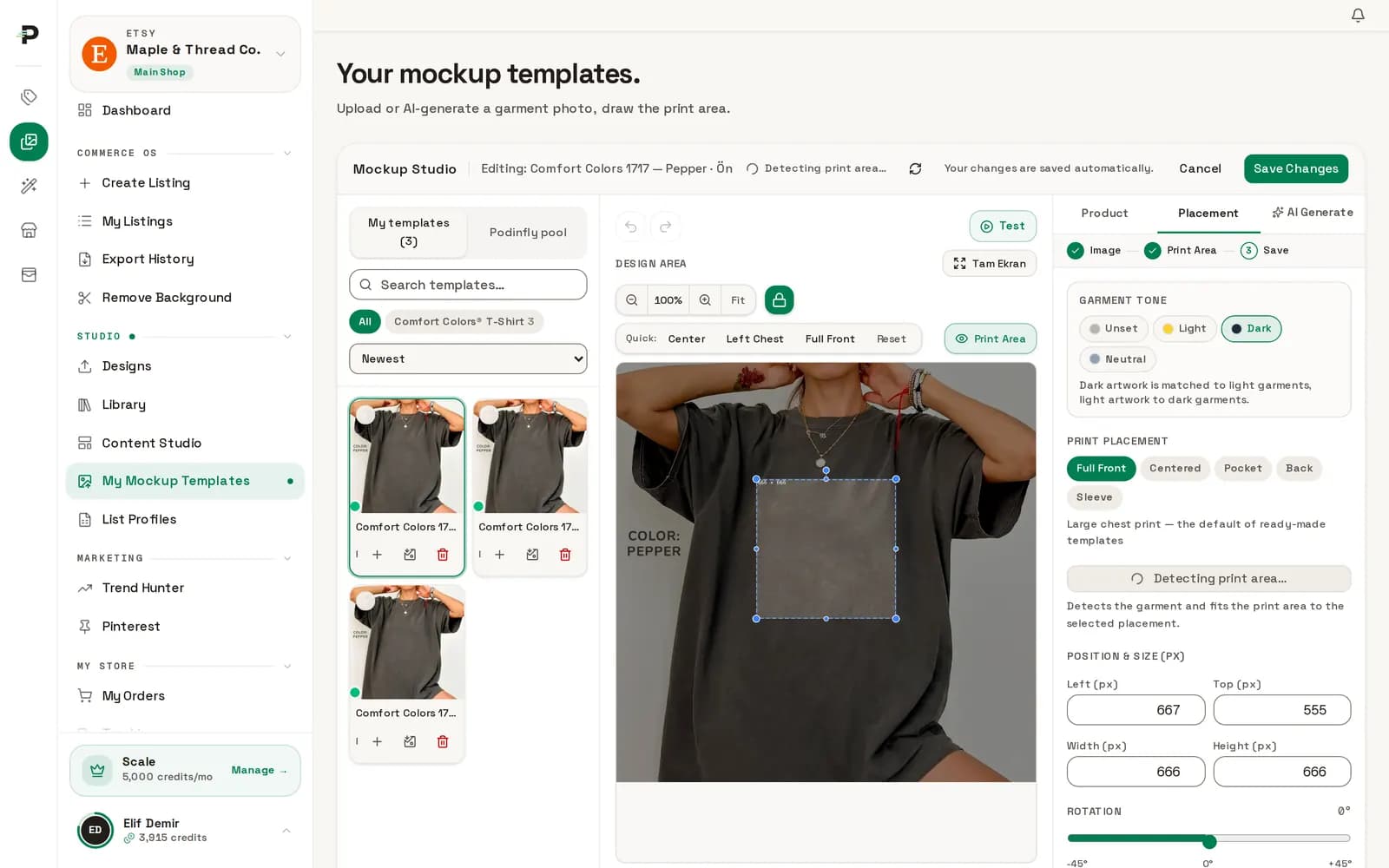Viewport: 1389px width, 868px height.
Task: Set garment tone to Unset
Action: click(1114, 329)
